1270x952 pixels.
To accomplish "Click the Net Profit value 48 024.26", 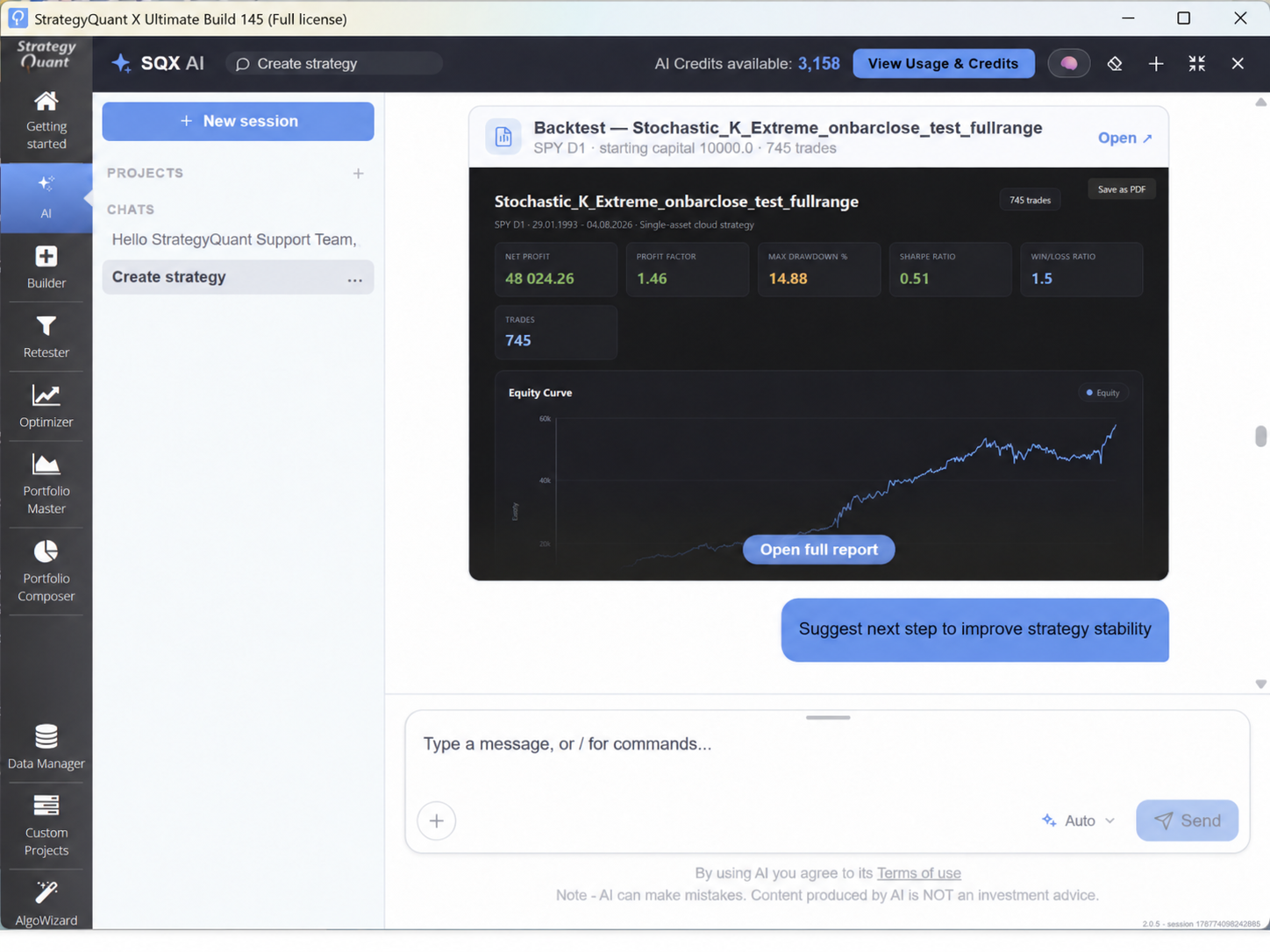I will 539,279.
